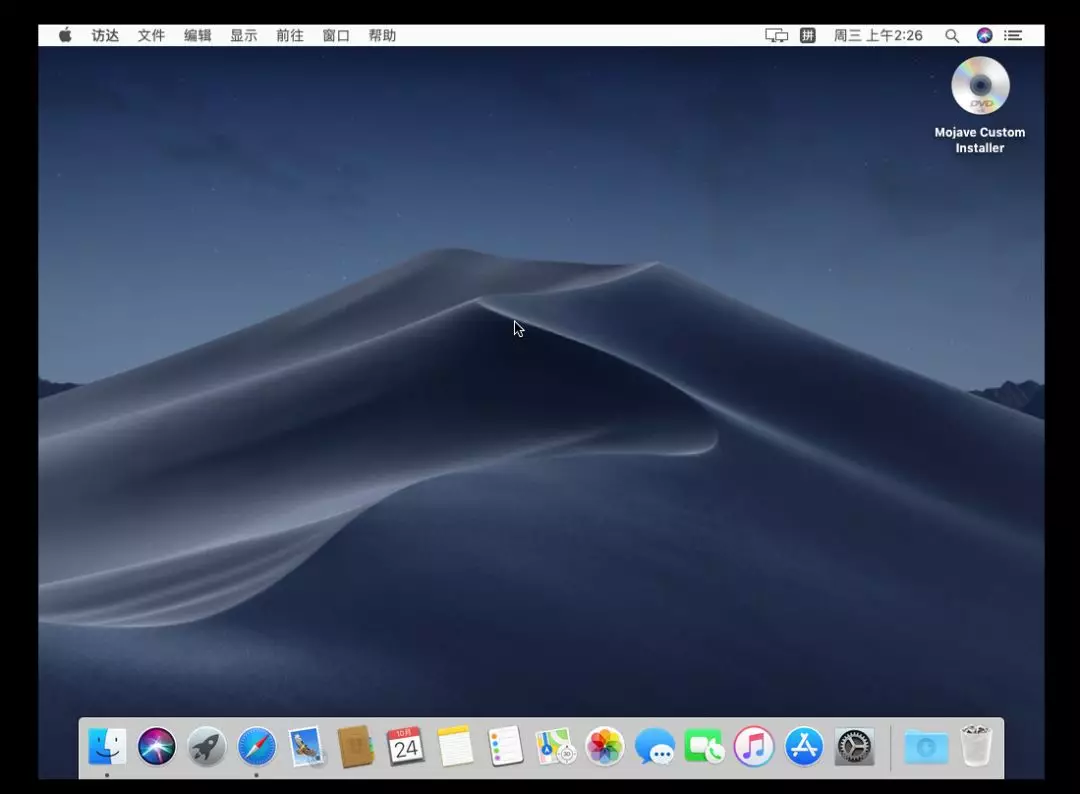Image resolution: width=1080 pixels, height=794 pixels.
Task: Open Mail stamp icon in Dock
Action: (x=306, y=746)
